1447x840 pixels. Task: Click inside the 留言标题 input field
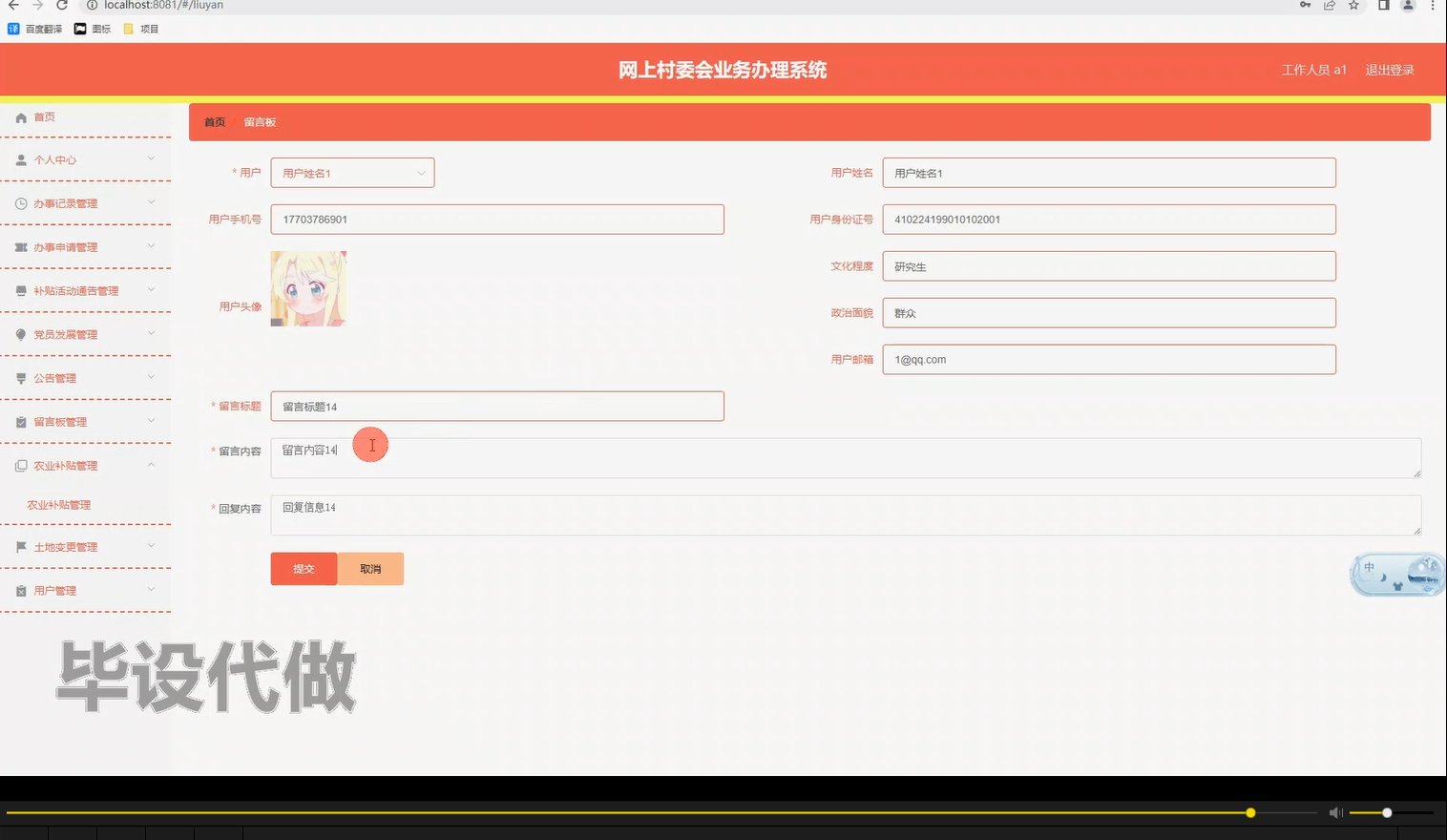(496, 406)
